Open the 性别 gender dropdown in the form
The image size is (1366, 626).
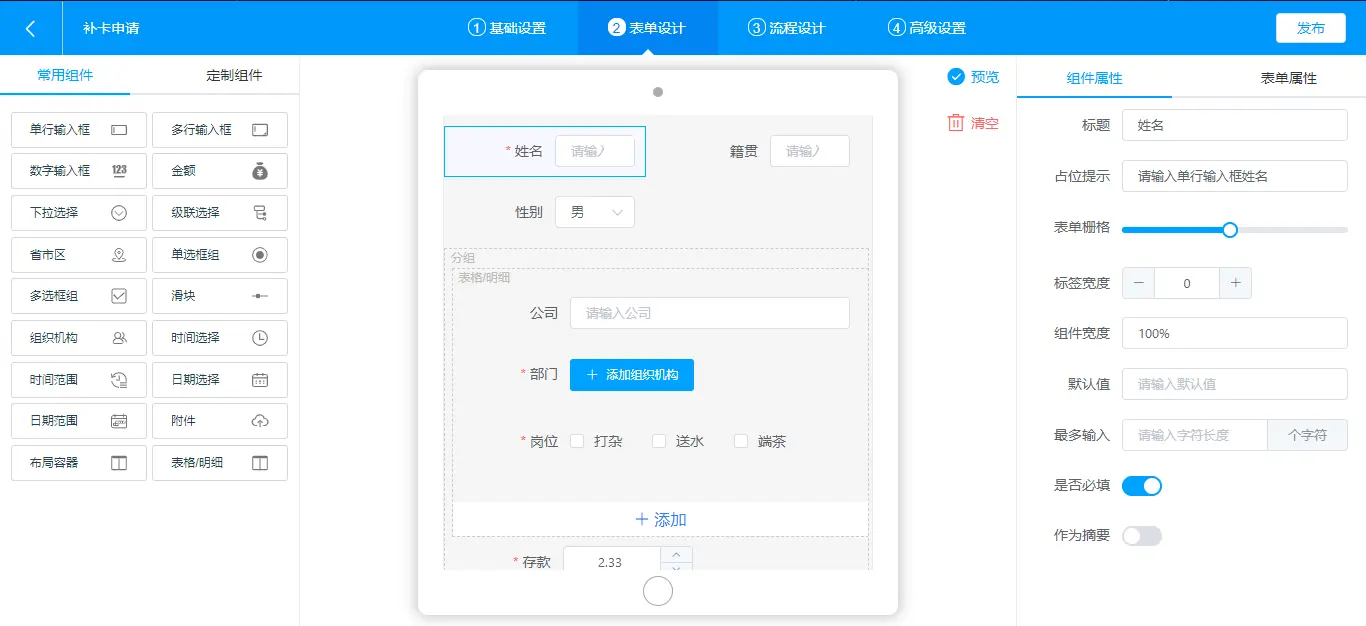(594, 211)
